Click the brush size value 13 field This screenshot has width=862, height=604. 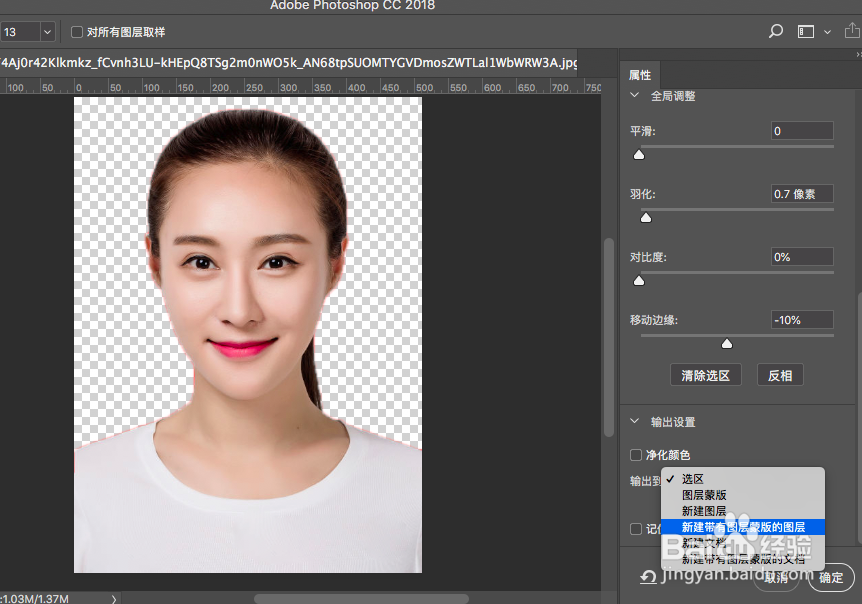click(x=20, y=32)
